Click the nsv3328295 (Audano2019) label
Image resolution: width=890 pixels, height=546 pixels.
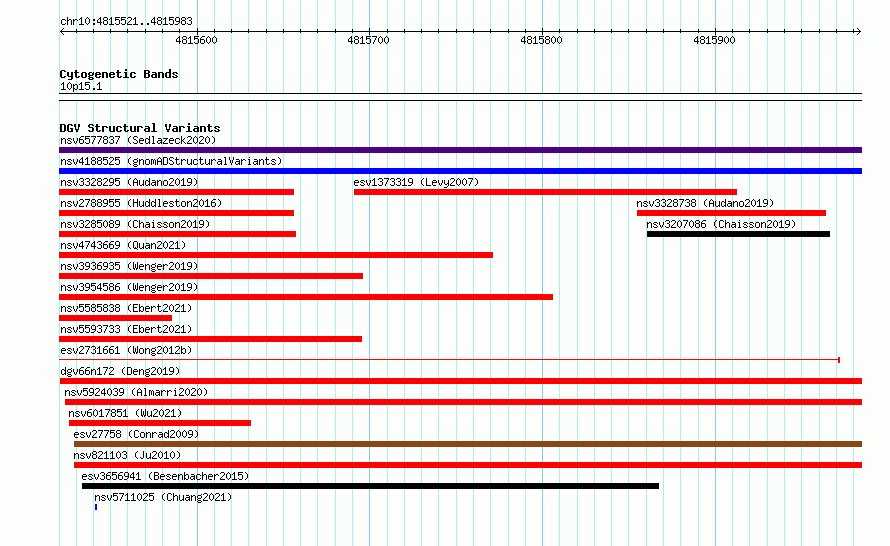(129, 182)
